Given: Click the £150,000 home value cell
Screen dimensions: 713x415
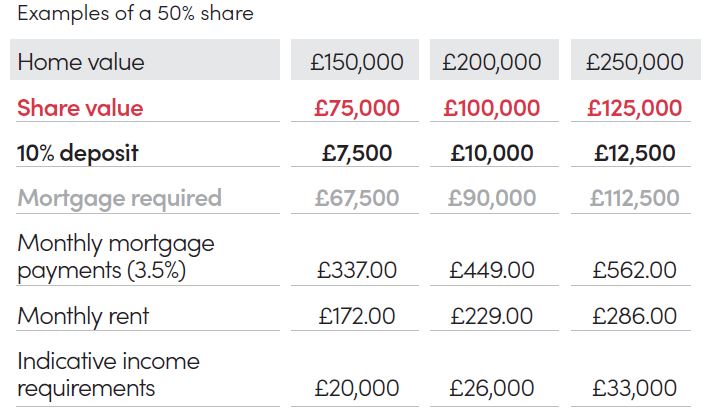Looking at the screenshot, I should pyautogui.click(x=357, y=62).
